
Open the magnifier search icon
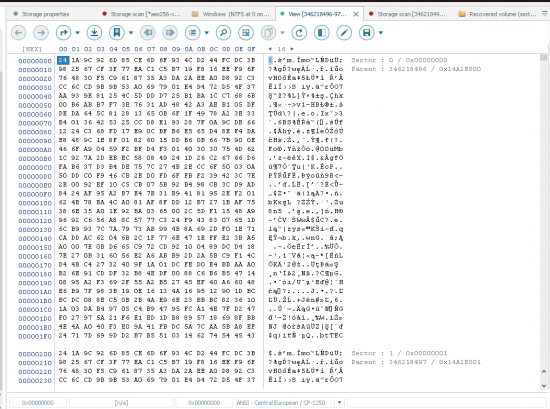pos(223,33)
